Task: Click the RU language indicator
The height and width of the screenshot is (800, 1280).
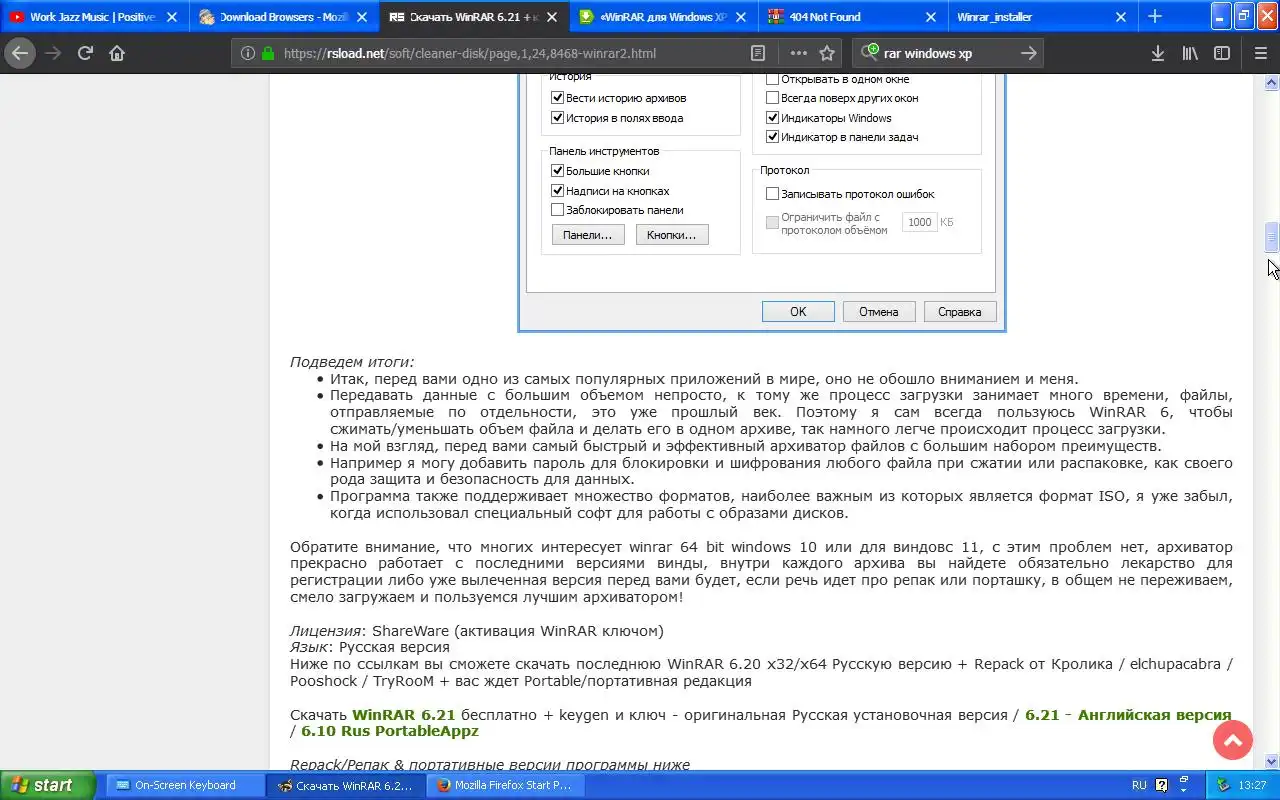Action: coord(1139,785)
